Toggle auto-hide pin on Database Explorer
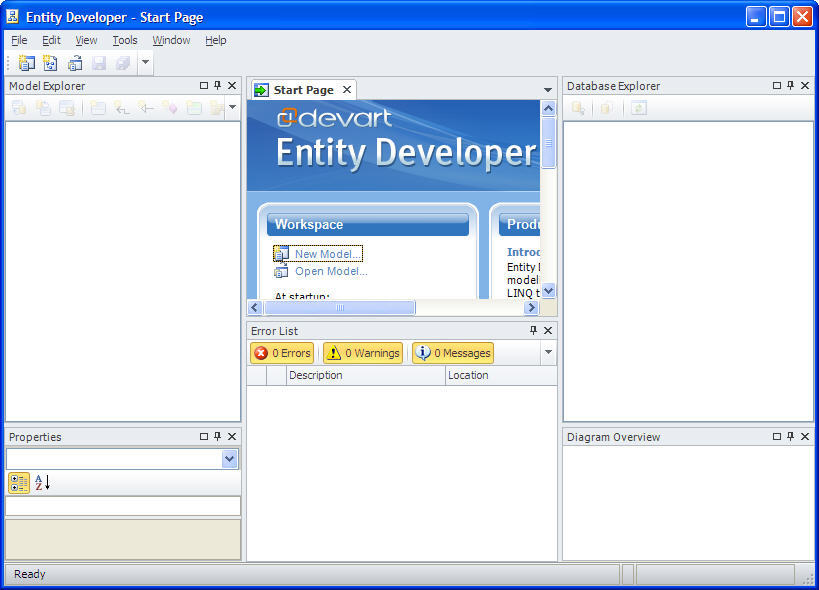Image resolution: width=819 pixels, height=590 pixels. (x=791, y=86)
